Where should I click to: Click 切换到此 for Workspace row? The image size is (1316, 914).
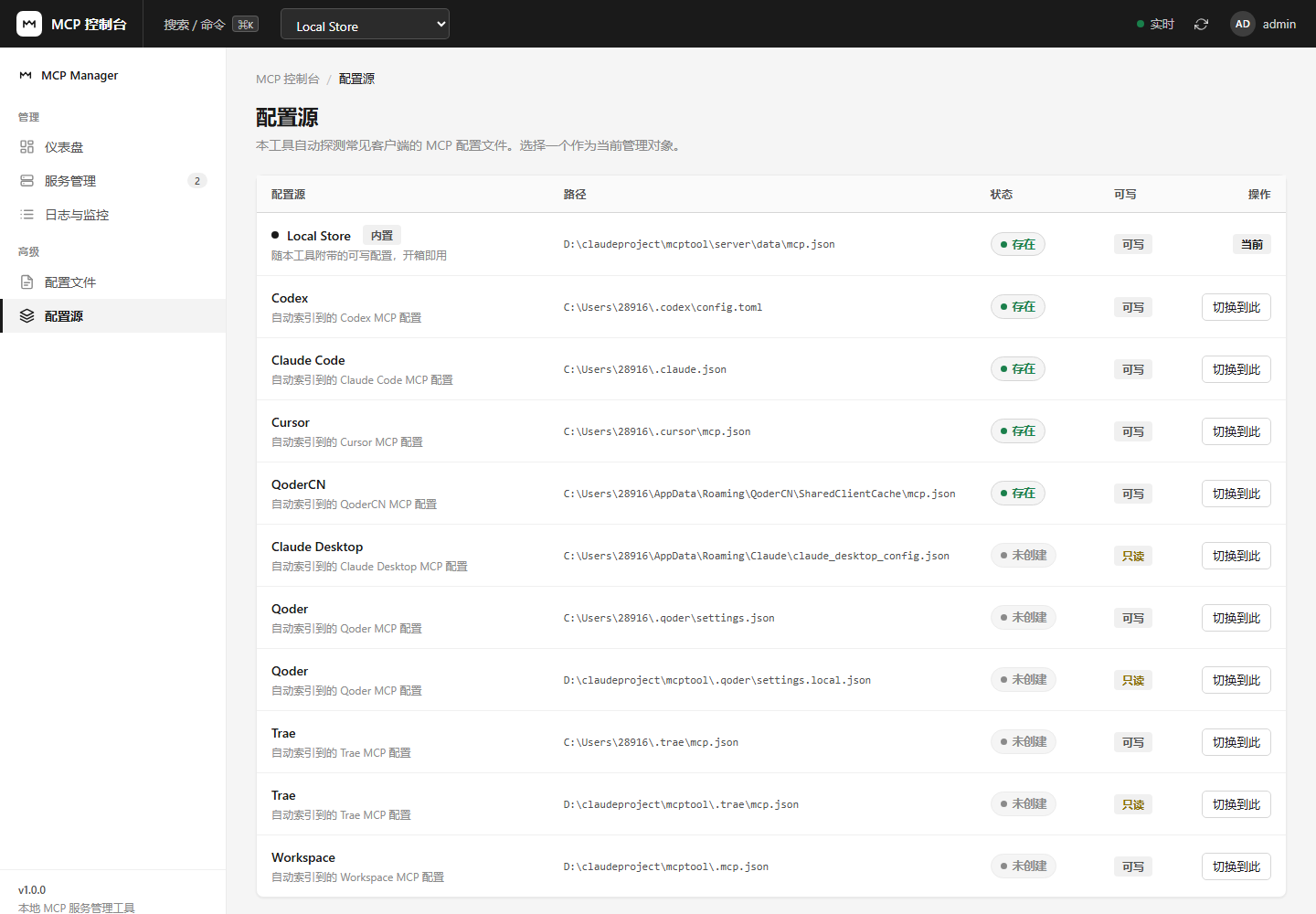click(1236, 866)
